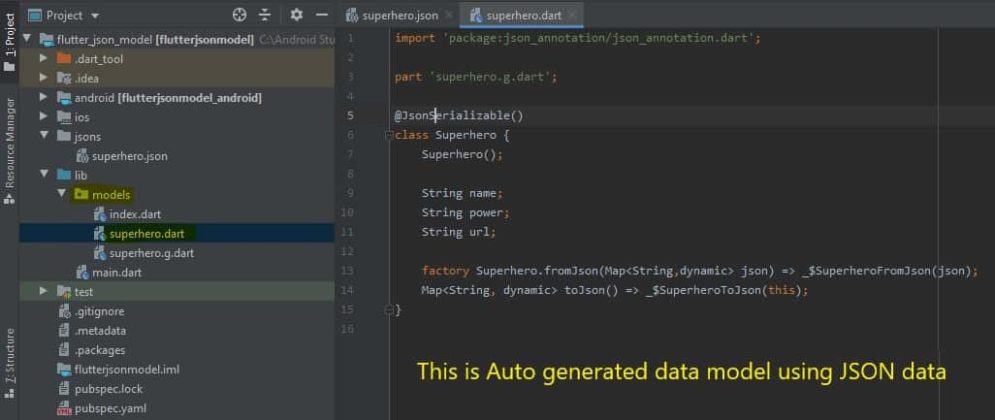
Task: Toggle the 1: Project tool window
Action: pyautogui.click(x=10, y=41)
